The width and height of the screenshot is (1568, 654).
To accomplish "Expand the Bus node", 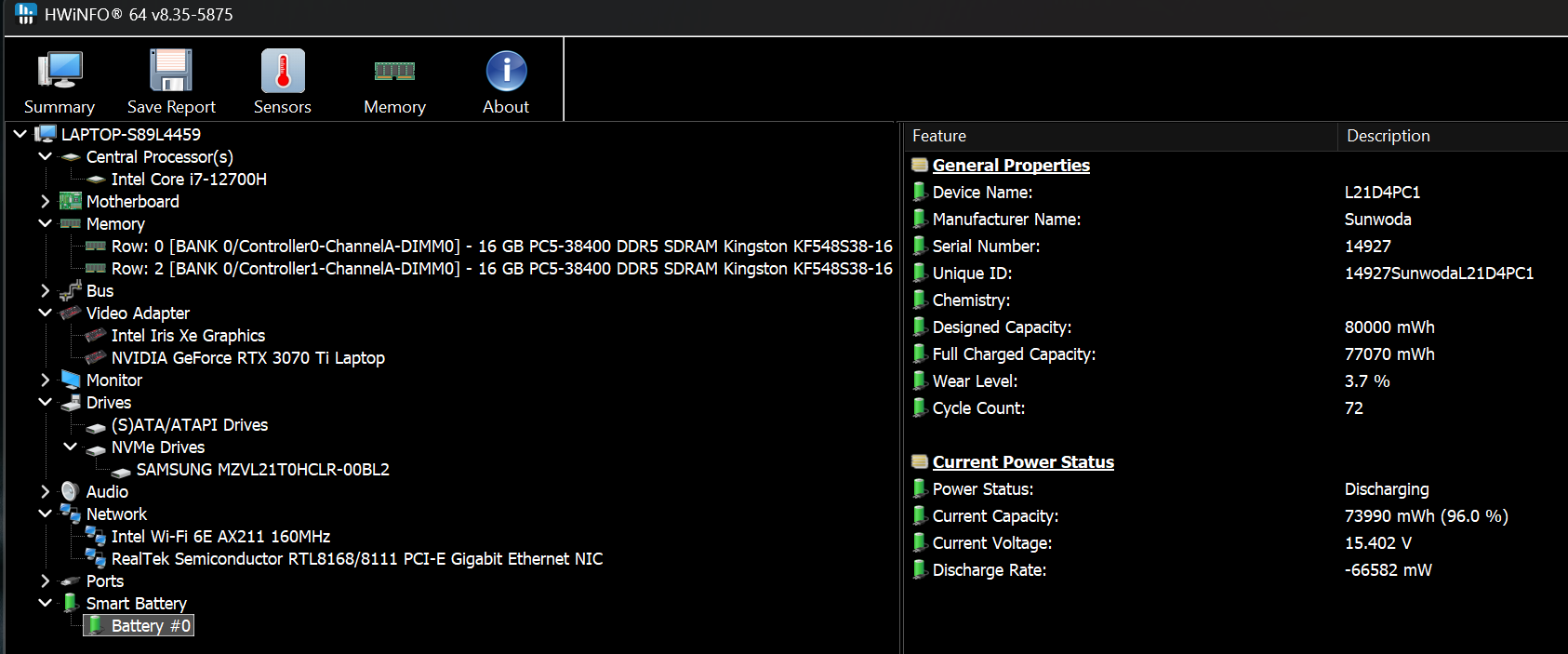I will tap(45, 290).
